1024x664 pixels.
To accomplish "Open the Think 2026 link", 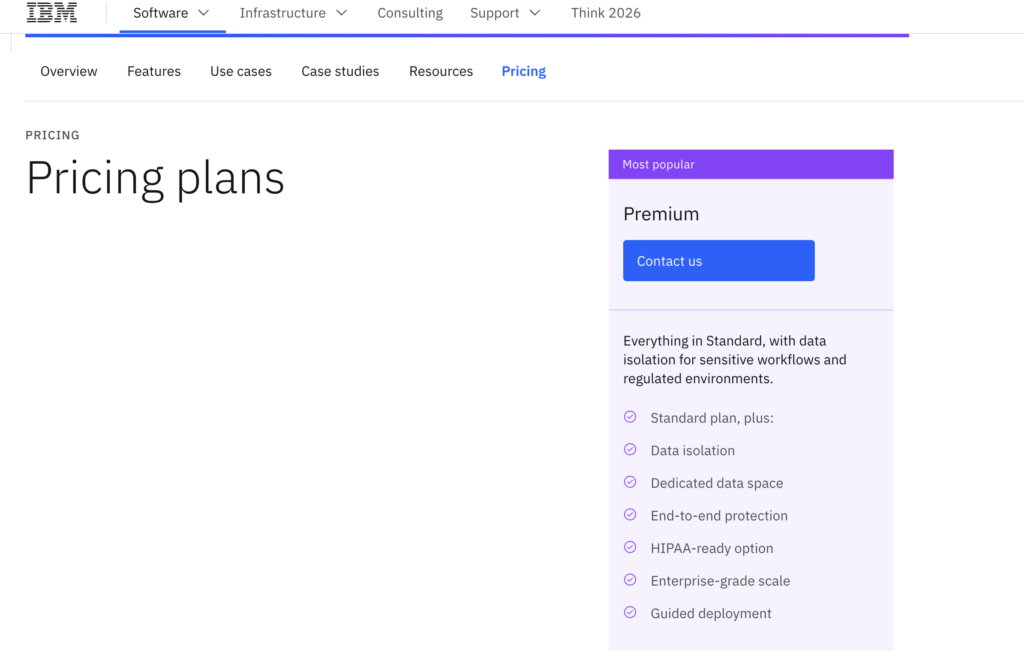I will pyautogui.click(x=606, y=13).
